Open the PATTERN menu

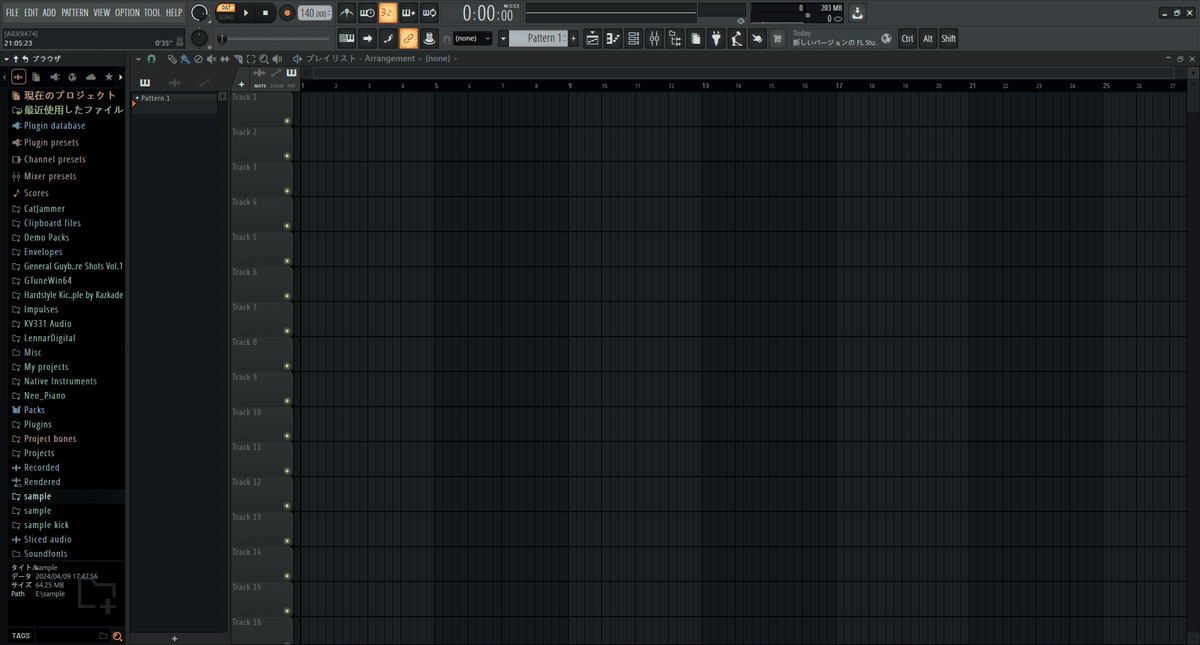click(x=75, y=13)
